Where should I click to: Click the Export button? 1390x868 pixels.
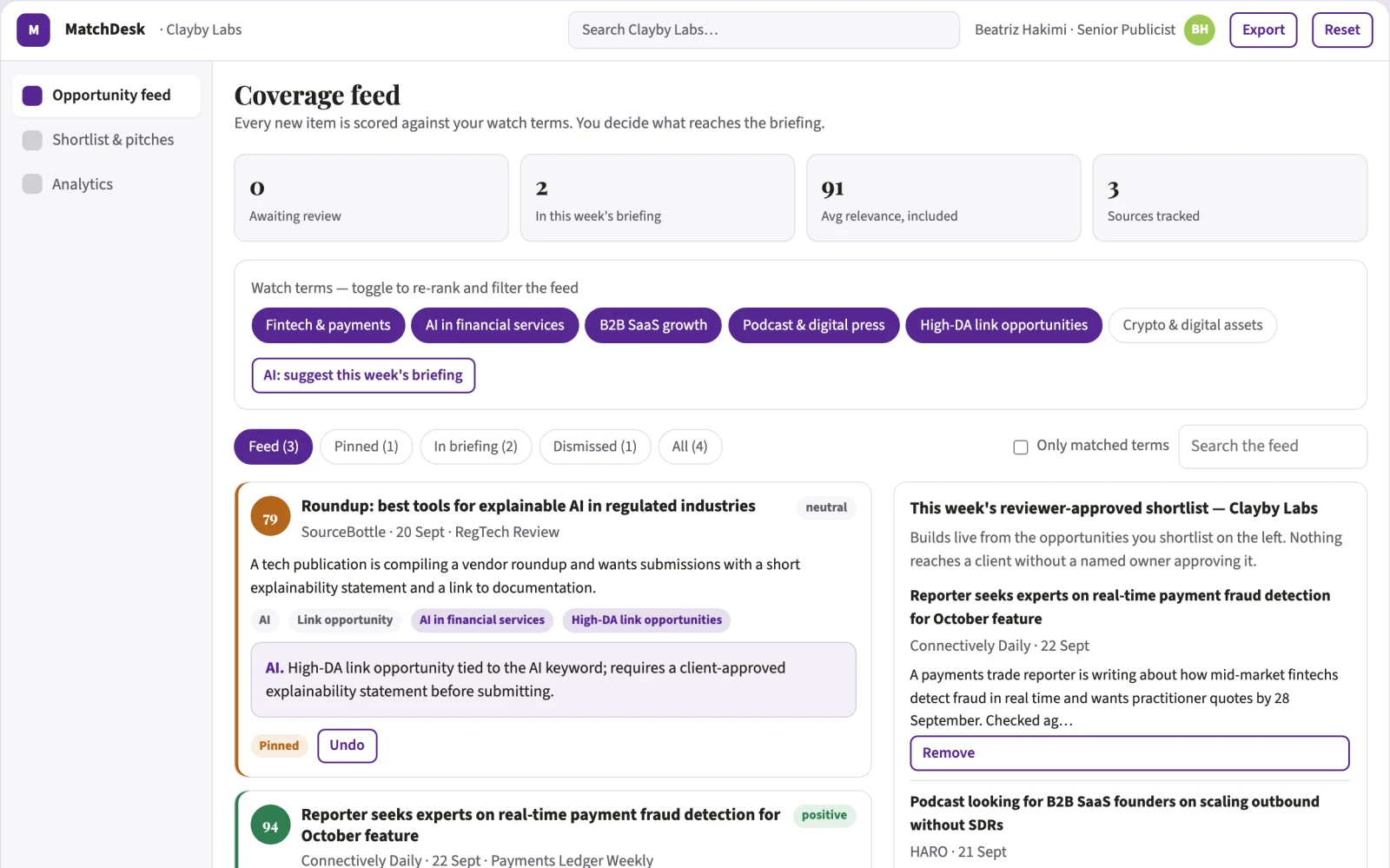tap(1263, 30)
